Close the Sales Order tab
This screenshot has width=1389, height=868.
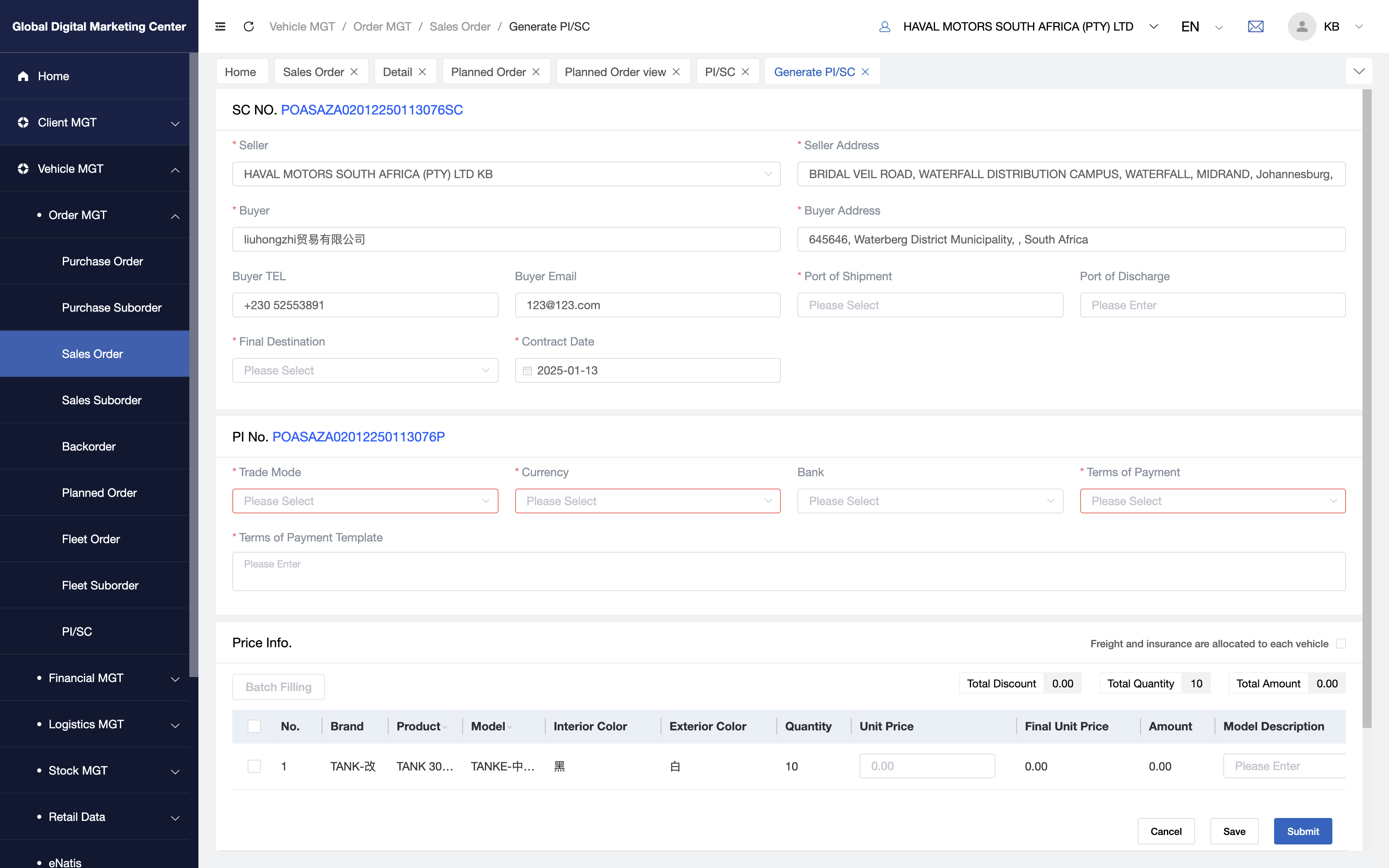(x=354, y=72)
